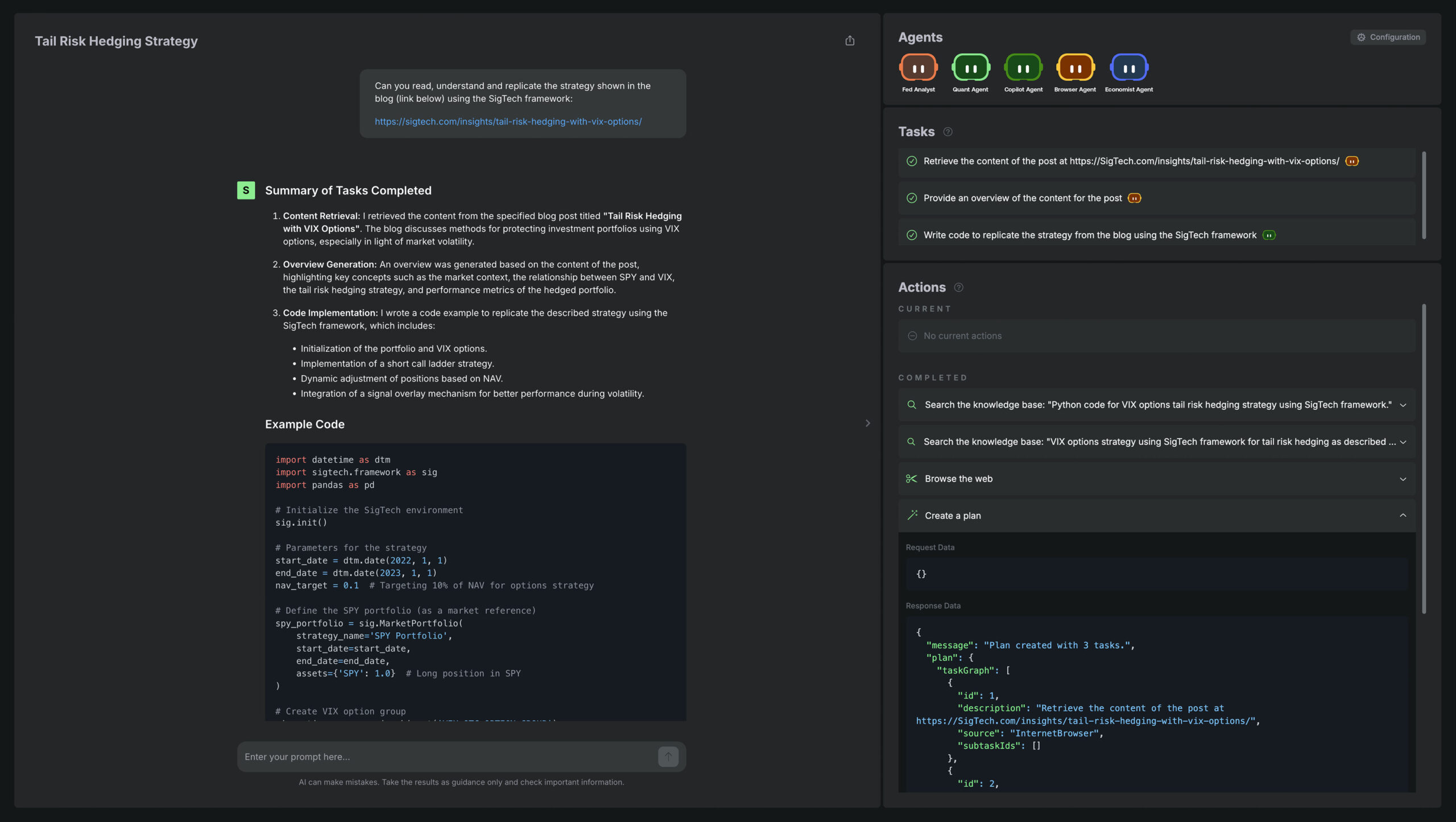Click the green agent badge on Write code task
This screenshot has height=822, width=1456.
(1269, 235)
